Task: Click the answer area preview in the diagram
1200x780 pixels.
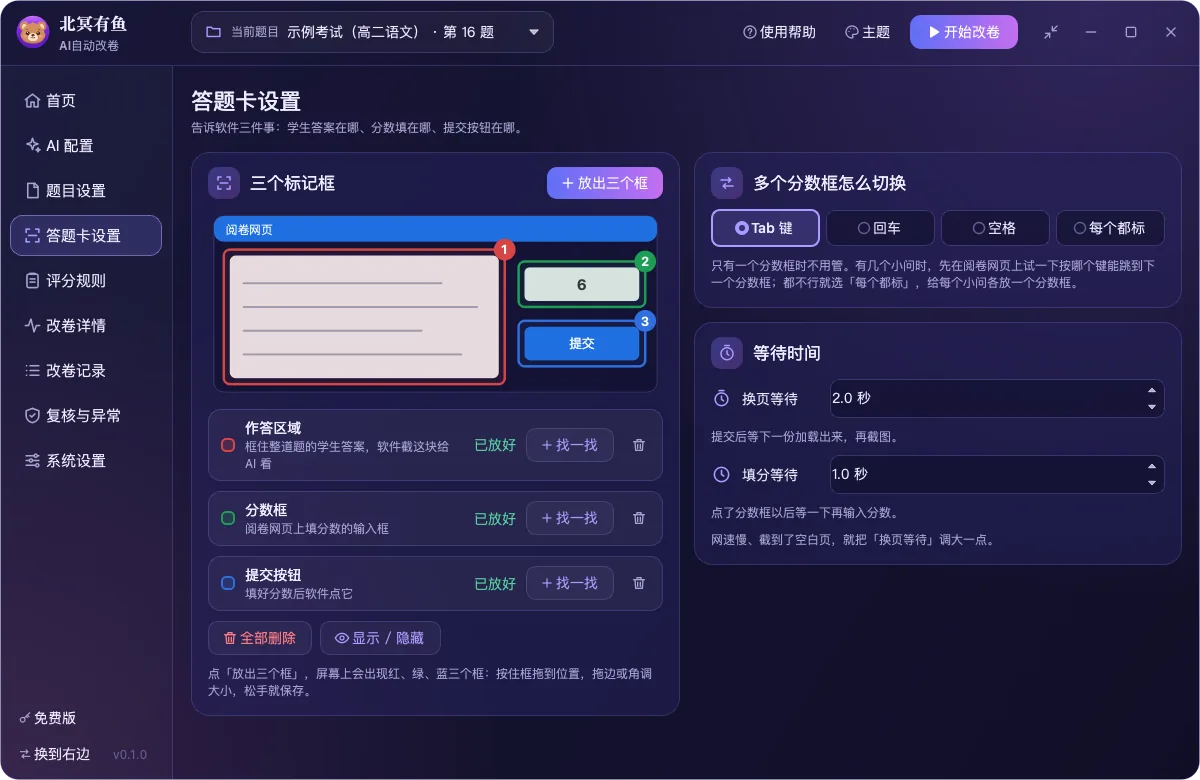Action: click(x=364, y=317)
